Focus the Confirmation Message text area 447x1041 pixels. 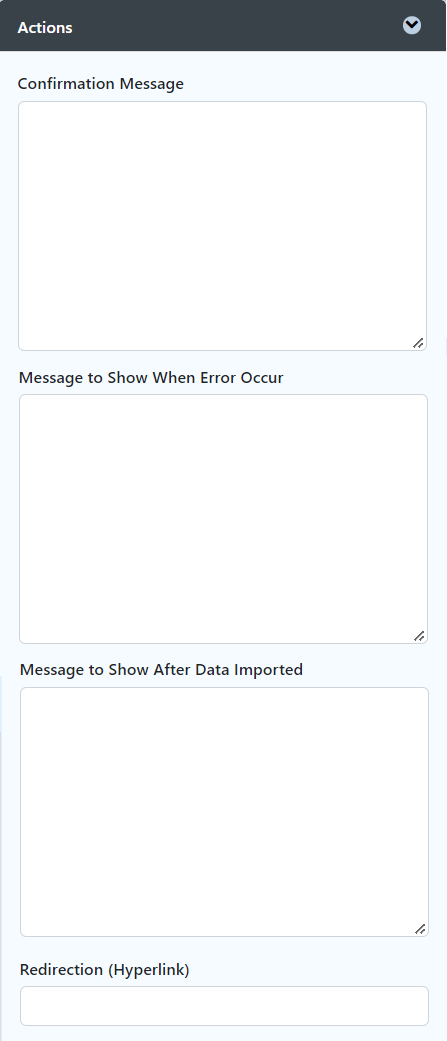pyautogui.click(x=223, y=226)
